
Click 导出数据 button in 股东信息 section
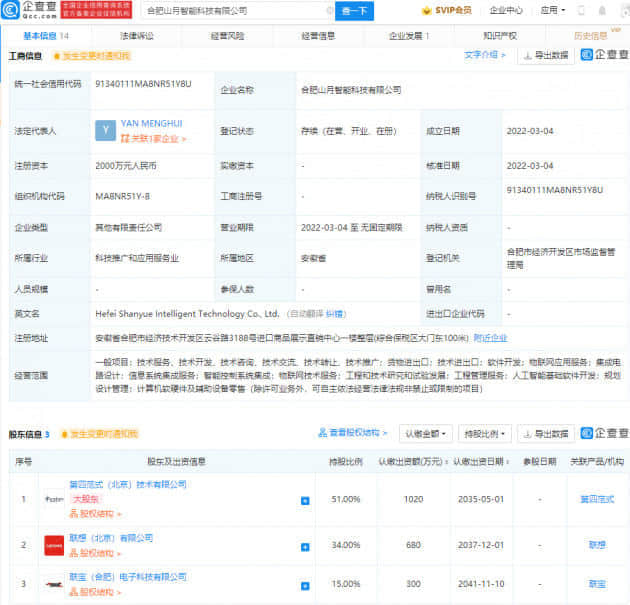546,434
